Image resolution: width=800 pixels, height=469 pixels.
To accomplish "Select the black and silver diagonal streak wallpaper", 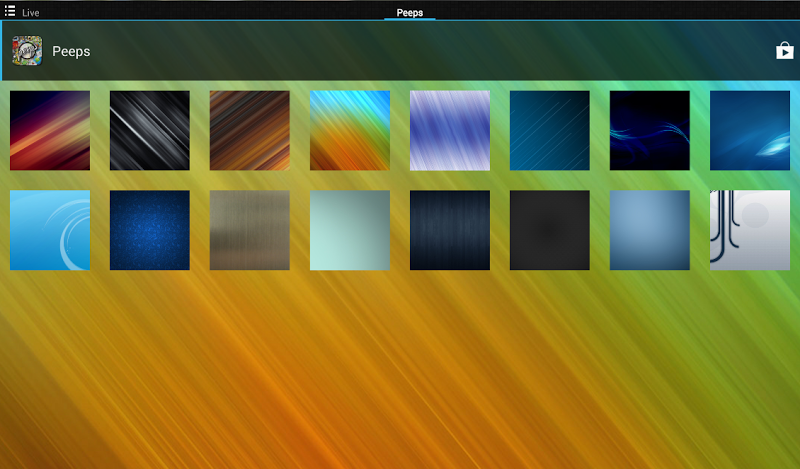I will [150, 131].
